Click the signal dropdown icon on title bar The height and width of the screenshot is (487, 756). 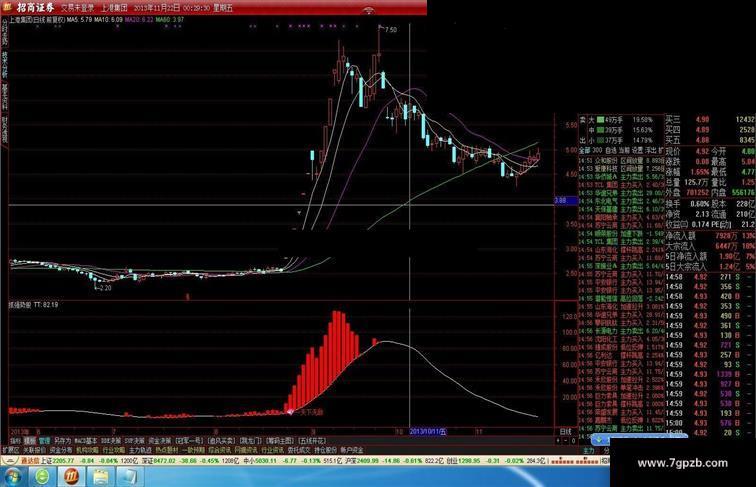pyautogui.click(x=369, y=10)
